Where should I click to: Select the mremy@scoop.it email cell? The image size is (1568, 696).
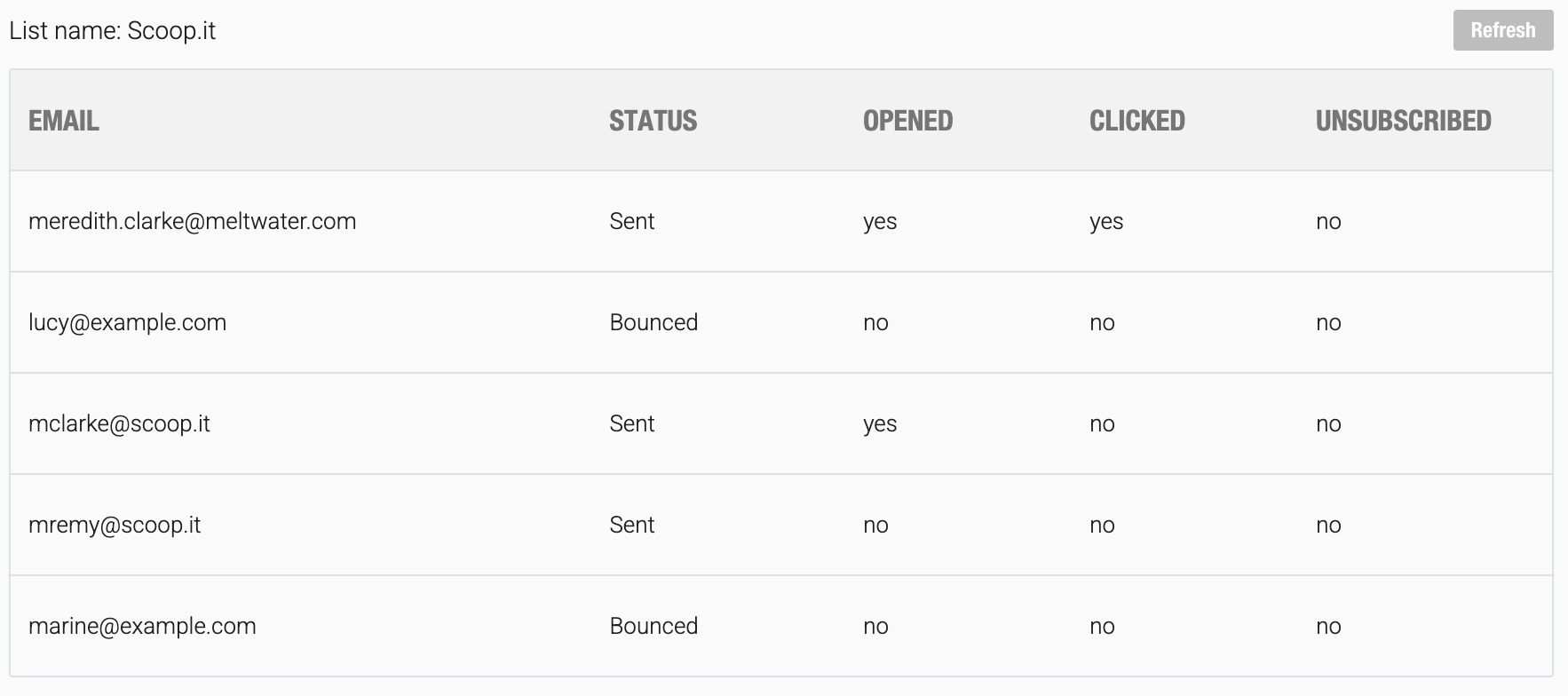pyautogui.click(x=115, y=525)
